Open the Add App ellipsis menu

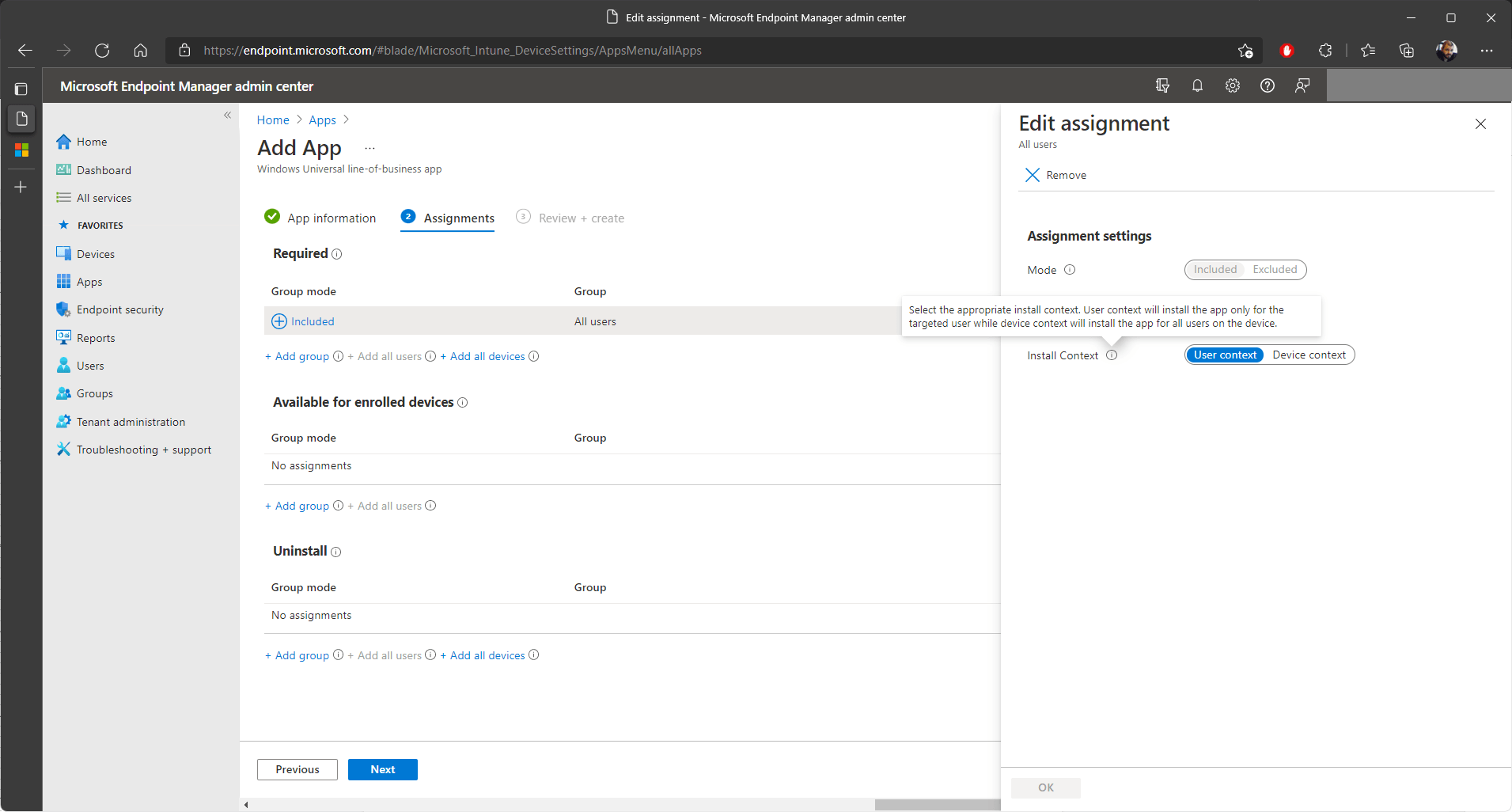pos(369,148)
